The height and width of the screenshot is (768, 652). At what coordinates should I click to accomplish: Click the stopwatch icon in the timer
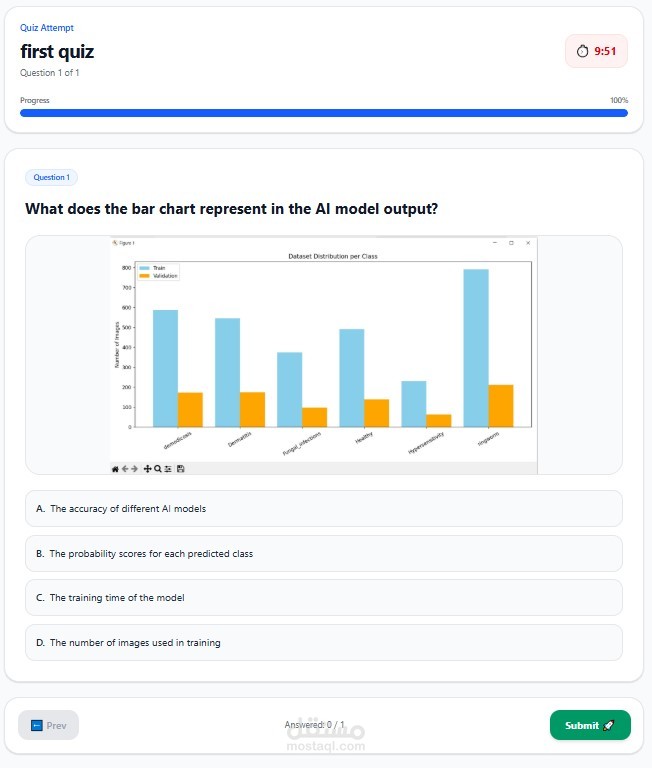[583, 51]
